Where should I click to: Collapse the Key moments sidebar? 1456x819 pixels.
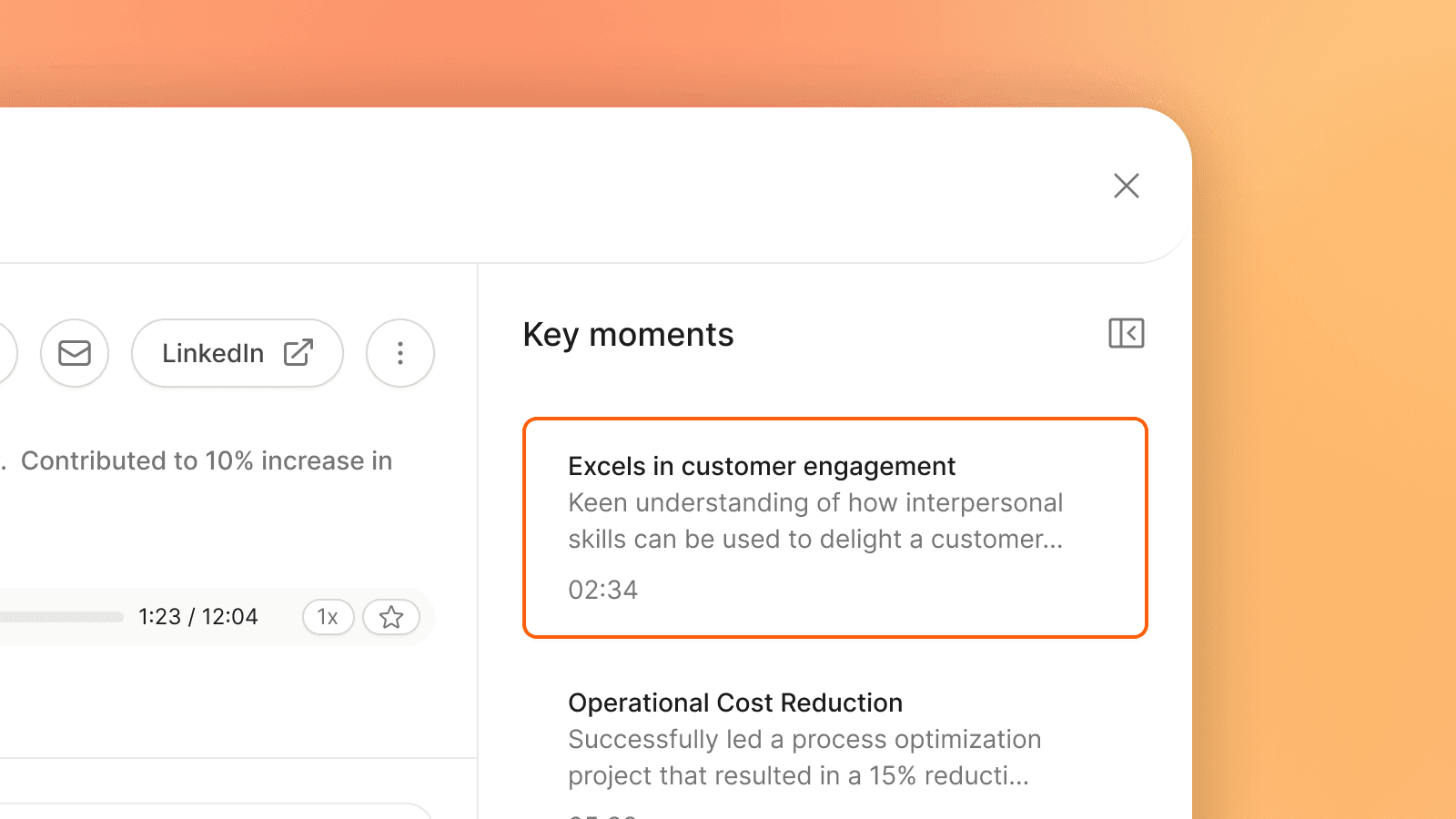tap(1127, 333)
